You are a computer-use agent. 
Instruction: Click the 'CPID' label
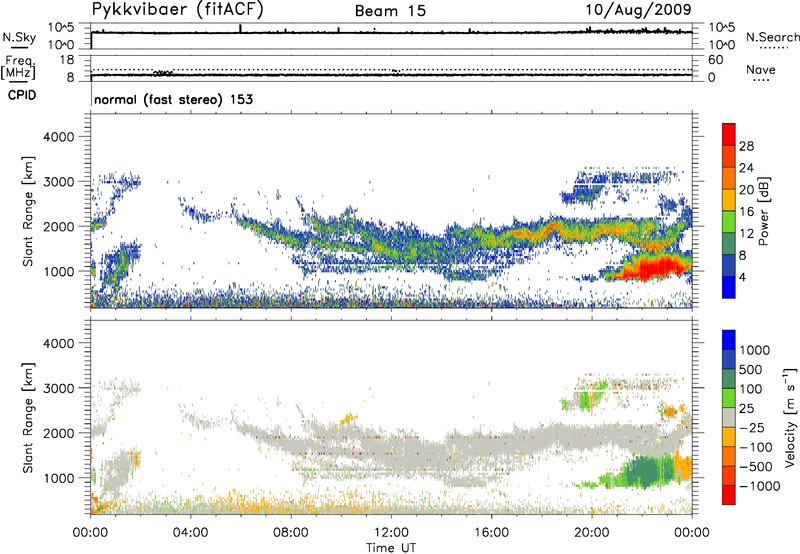(x=22, y=95)
